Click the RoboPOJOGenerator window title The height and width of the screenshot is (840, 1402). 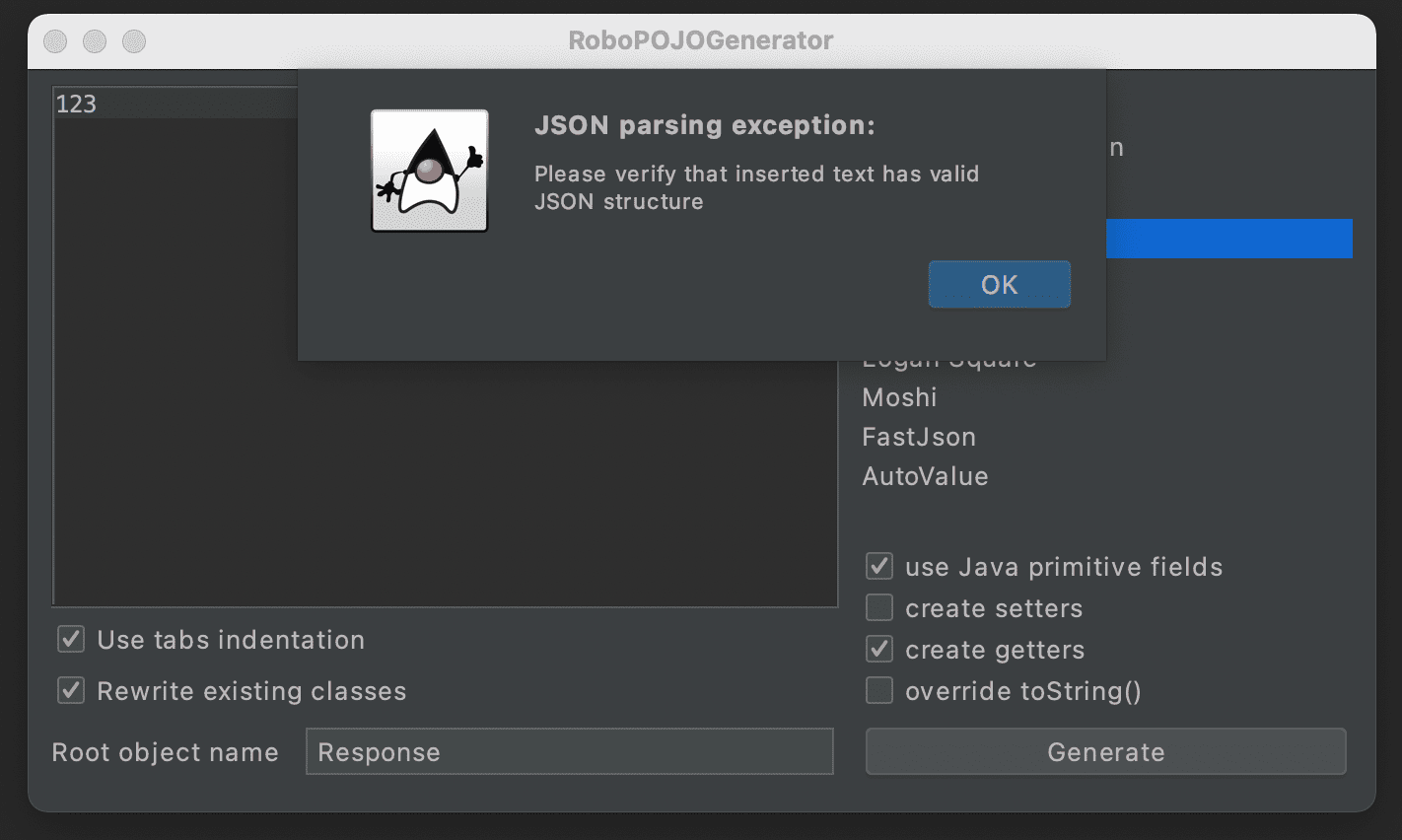[700, 40]
